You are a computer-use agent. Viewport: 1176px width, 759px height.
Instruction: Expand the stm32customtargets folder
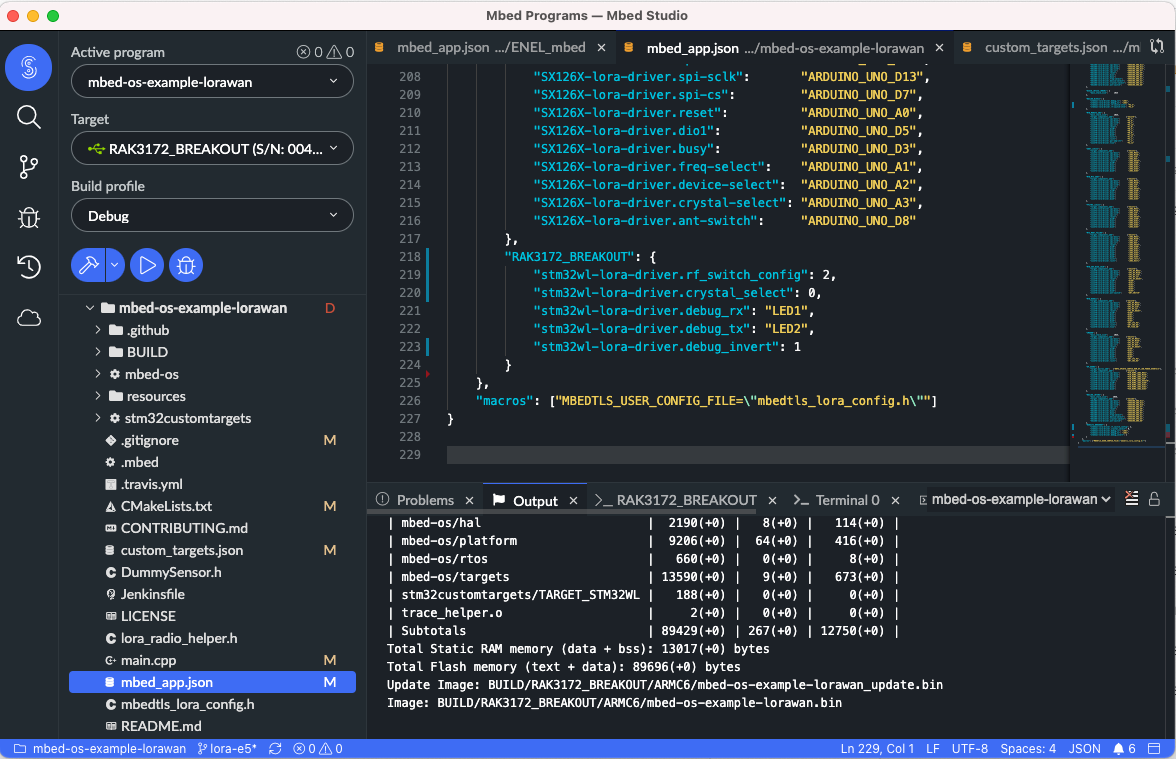pyautogui.click(x=98, y=418)
